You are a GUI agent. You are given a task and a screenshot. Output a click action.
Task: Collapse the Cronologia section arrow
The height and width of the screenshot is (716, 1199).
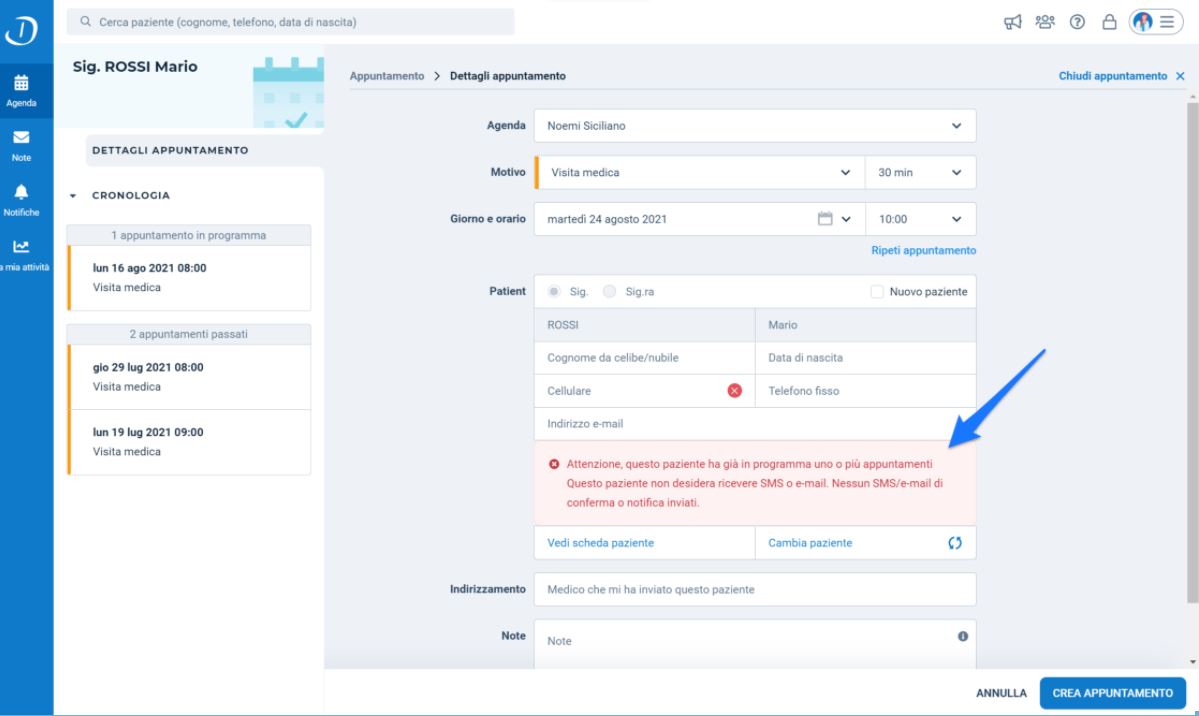coord(73,196)
